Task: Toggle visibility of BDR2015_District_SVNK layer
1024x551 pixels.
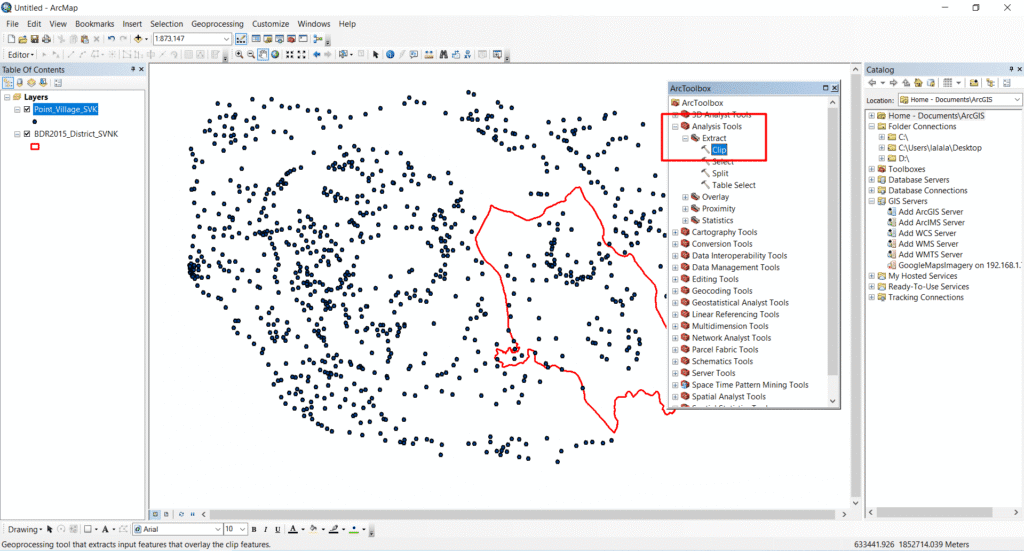Action: point(27,134)
